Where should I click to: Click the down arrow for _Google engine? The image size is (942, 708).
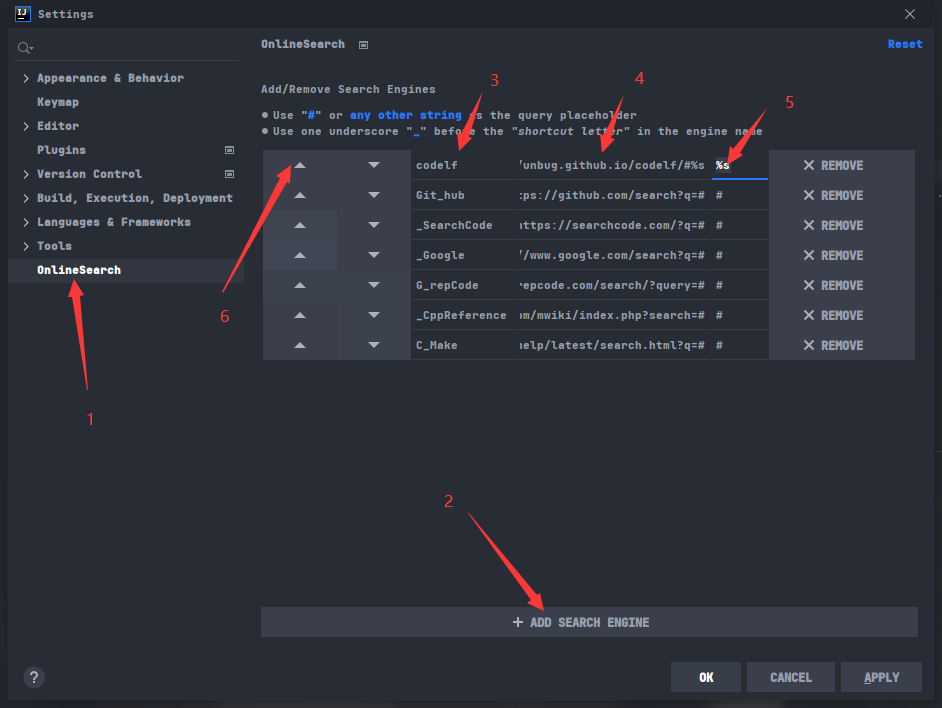(373, 255)
